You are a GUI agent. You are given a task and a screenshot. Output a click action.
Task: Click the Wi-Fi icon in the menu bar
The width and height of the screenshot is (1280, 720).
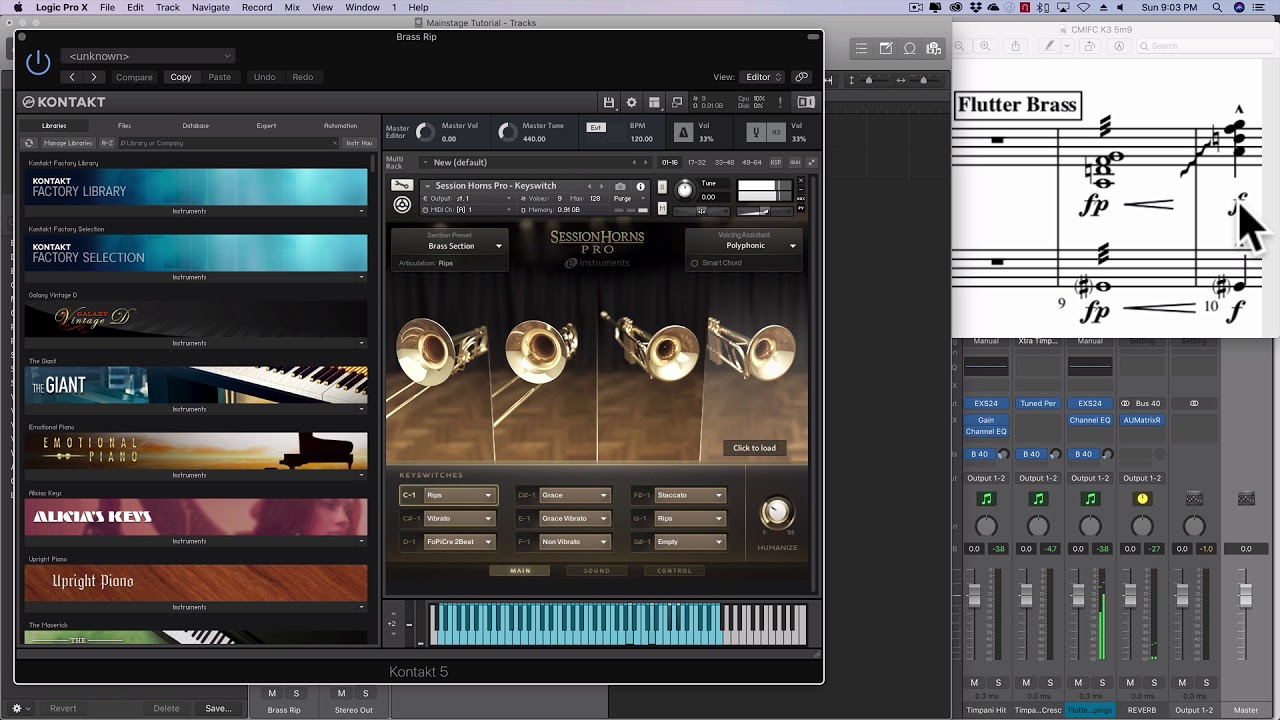tap(1083, 7)
